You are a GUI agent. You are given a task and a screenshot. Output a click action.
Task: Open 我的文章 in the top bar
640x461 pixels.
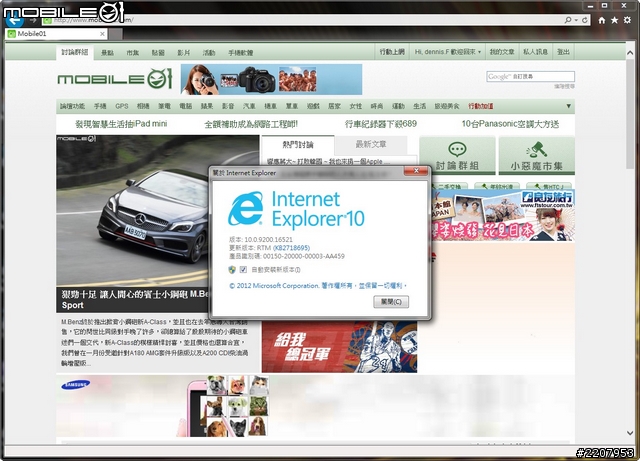pos(502,52)
